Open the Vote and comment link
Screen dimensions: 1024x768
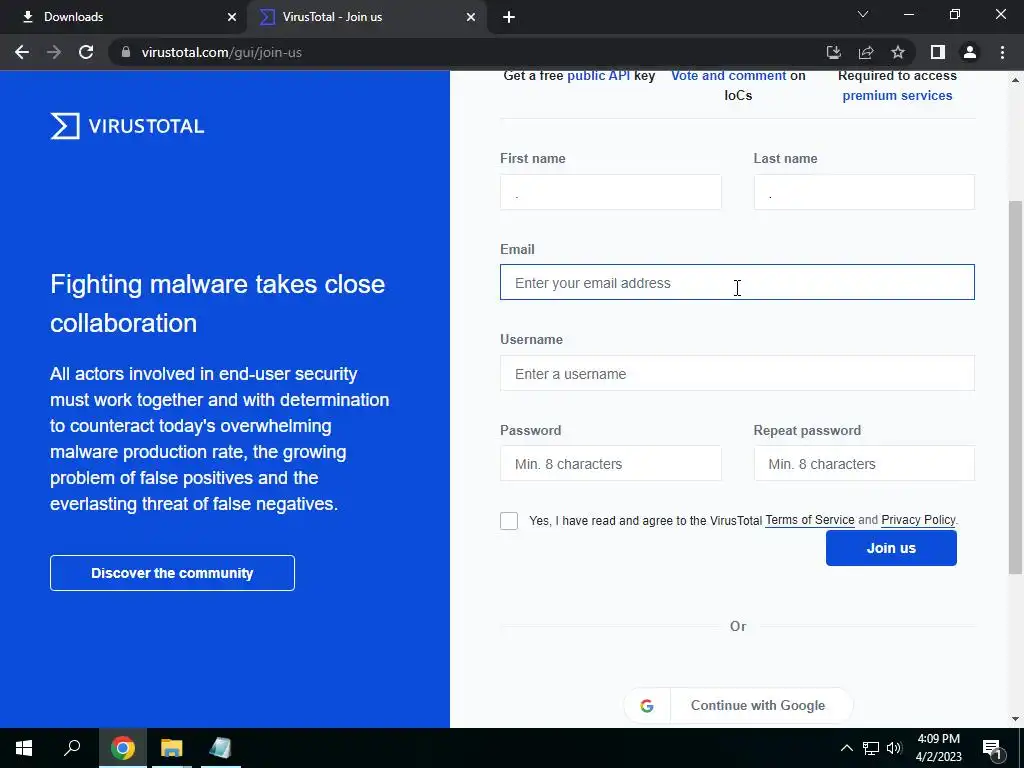729,76
